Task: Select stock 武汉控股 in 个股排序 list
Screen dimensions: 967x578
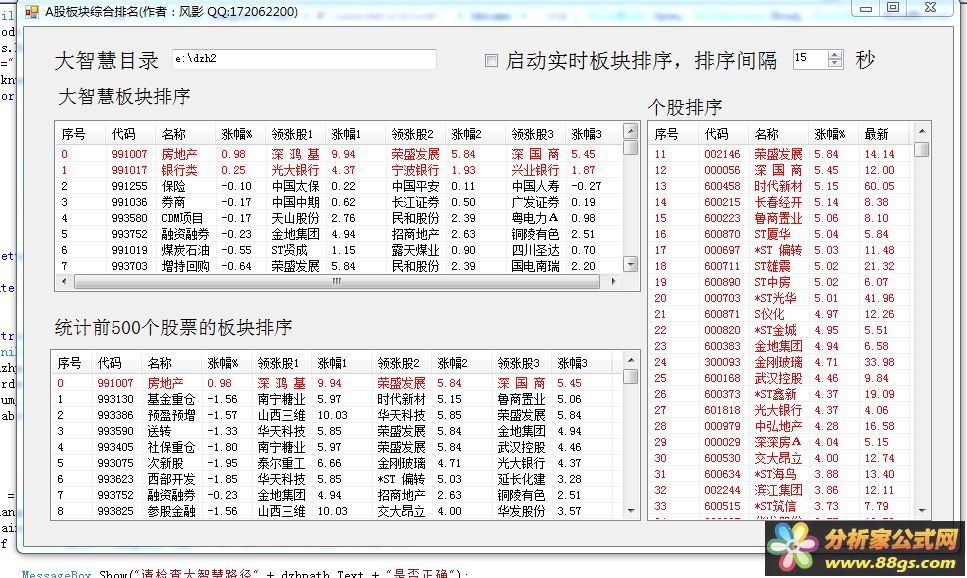Action: 781,378
